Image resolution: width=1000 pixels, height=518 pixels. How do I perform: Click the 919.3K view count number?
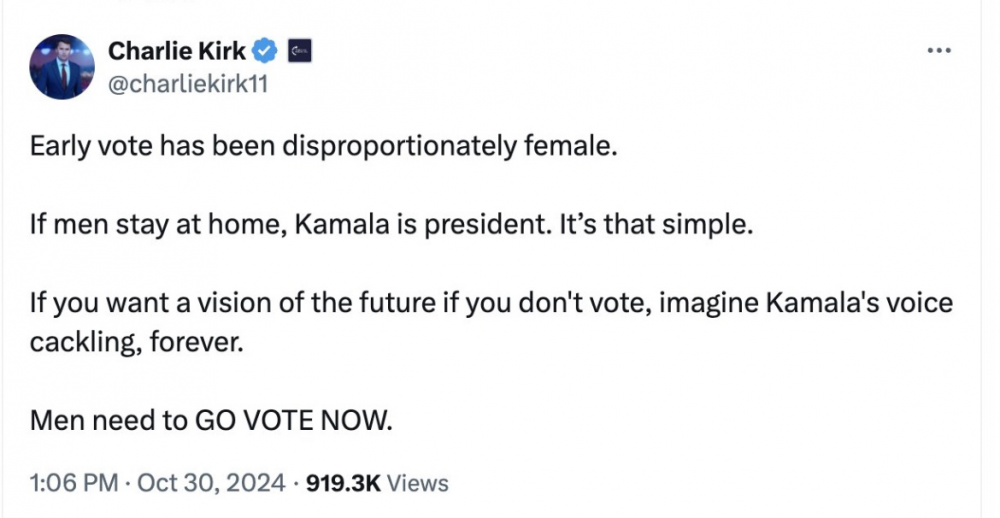[343, 483]
